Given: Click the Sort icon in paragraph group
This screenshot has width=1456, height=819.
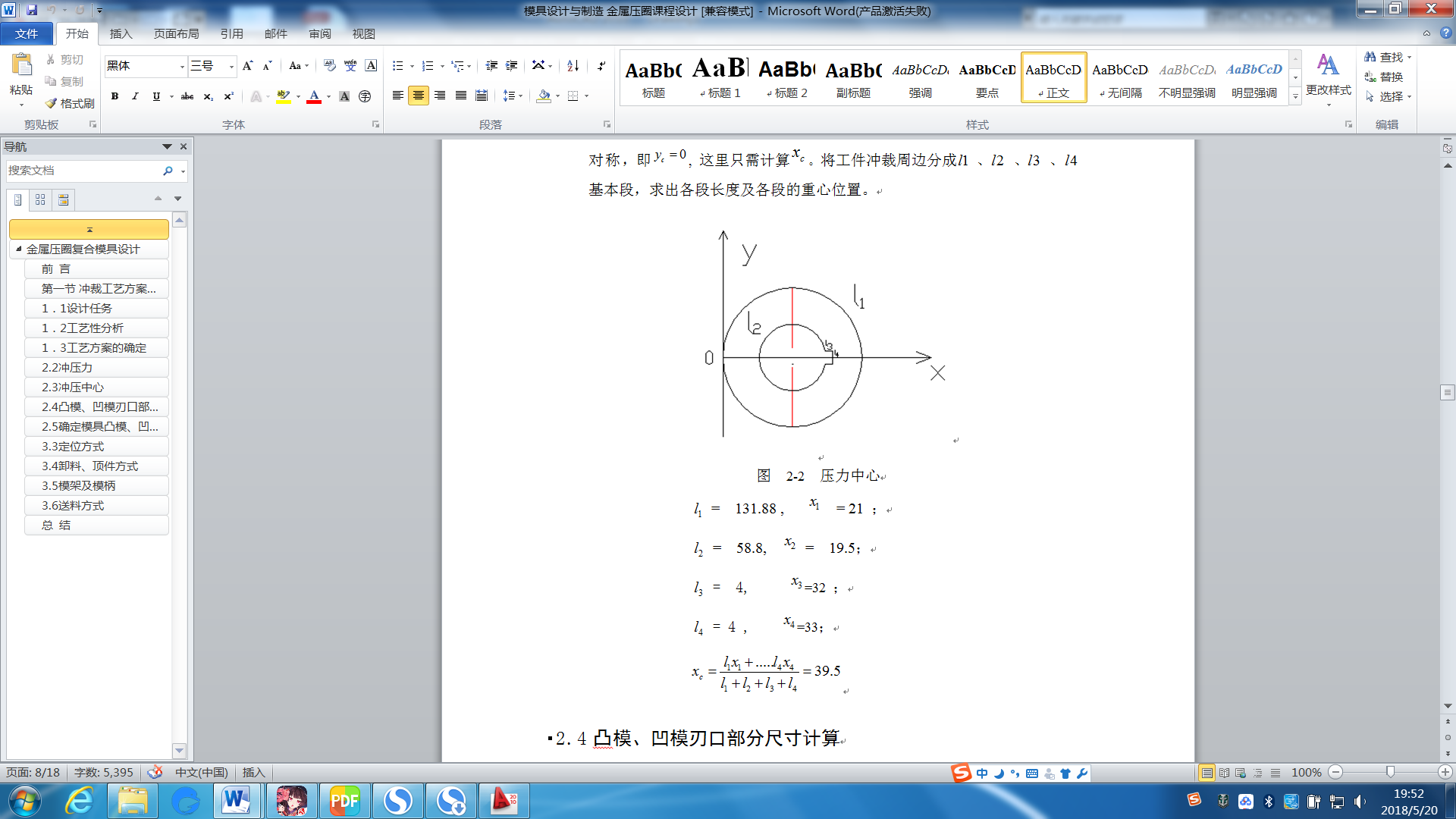Looking at the screenshot, I should click(573, 66).
